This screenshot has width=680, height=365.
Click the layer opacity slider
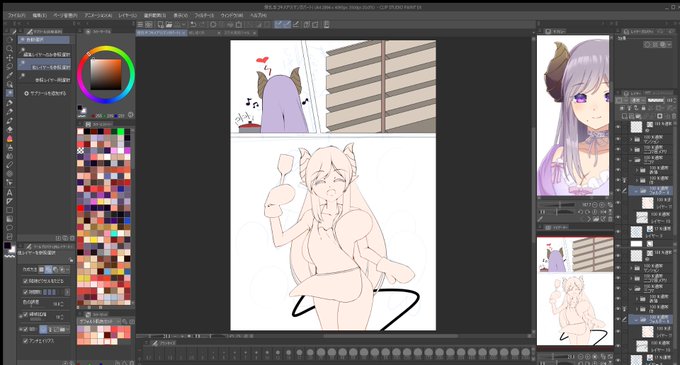655,100
